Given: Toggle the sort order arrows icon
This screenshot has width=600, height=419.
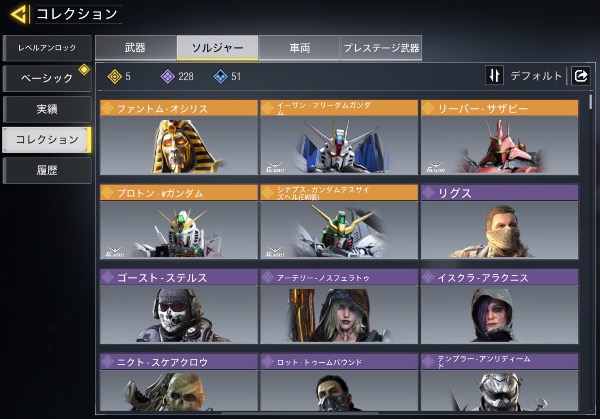Looking at the screenshot, I should tap(494, 75).
